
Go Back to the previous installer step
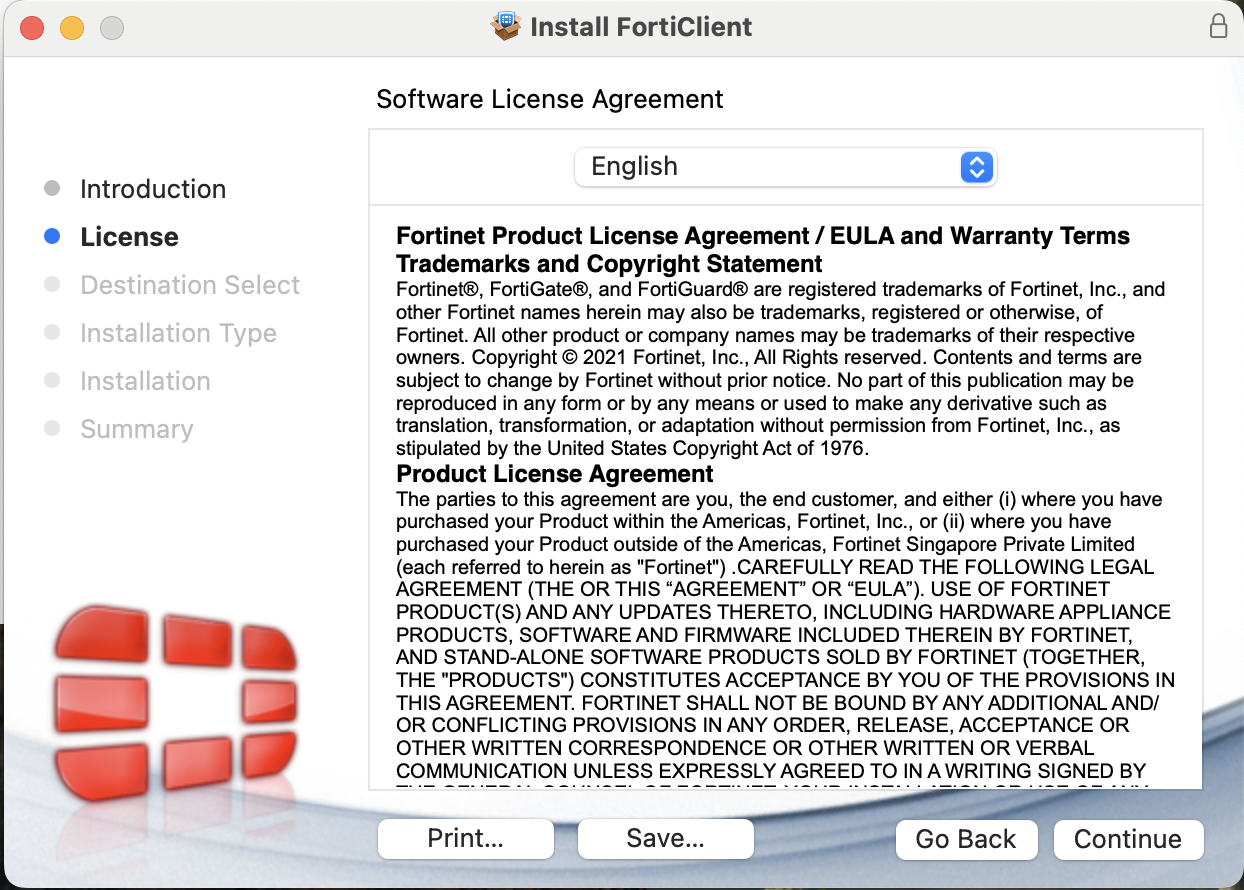(965, 839)
